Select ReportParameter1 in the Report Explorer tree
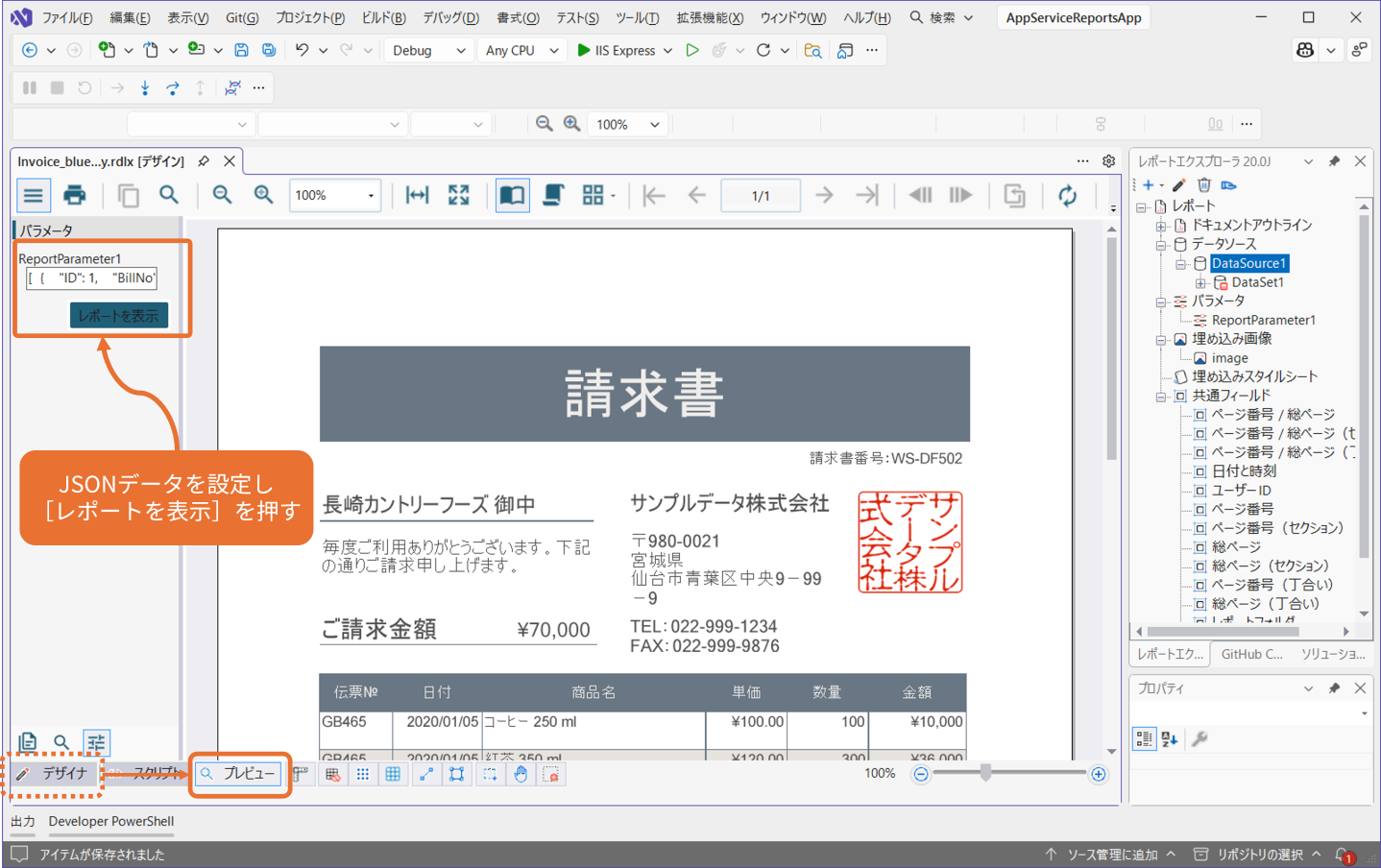This screenshot has width=1381, height=868. (x=1263, y=320)
